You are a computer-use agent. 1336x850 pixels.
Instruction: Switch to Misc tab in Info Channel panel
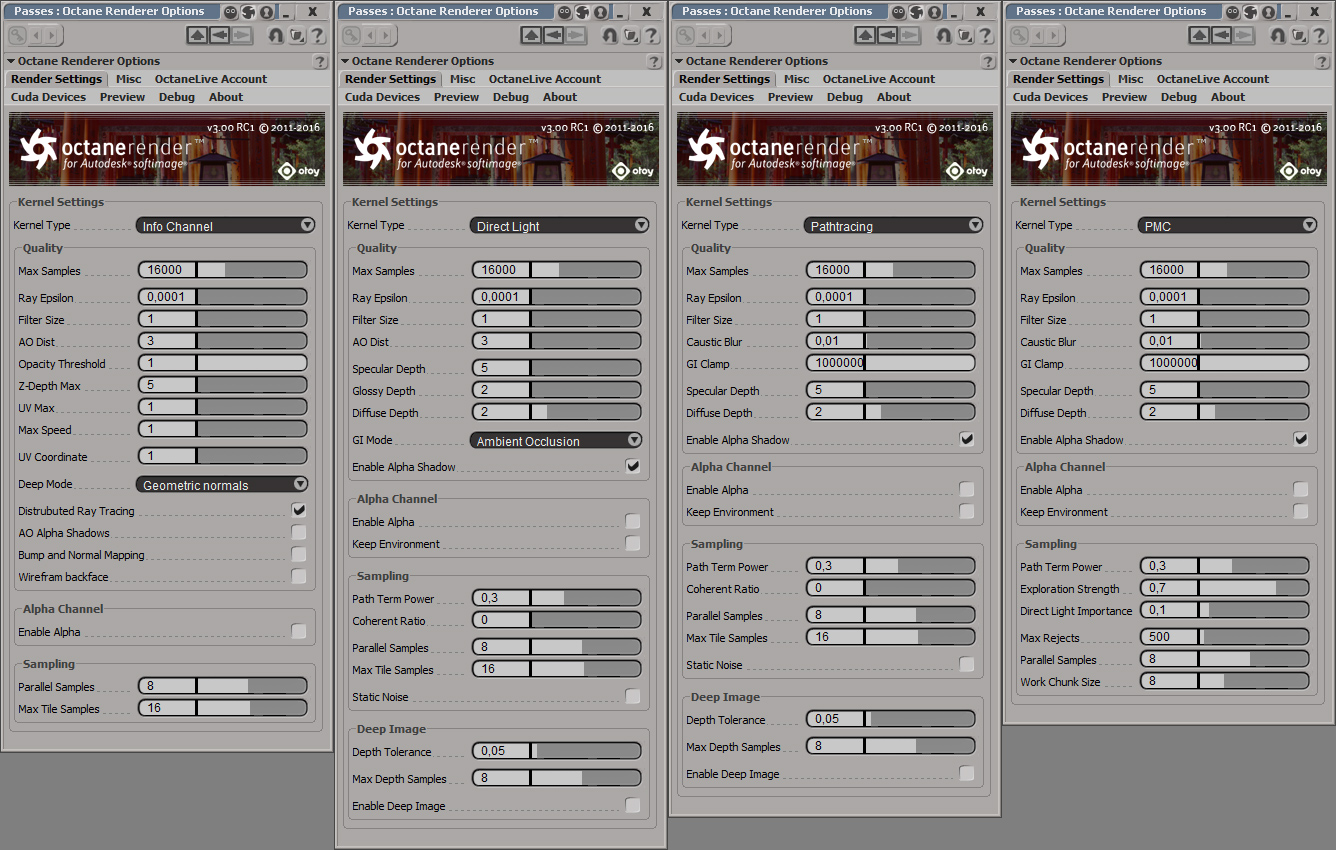pyautogui.click(x=129, y=79)
